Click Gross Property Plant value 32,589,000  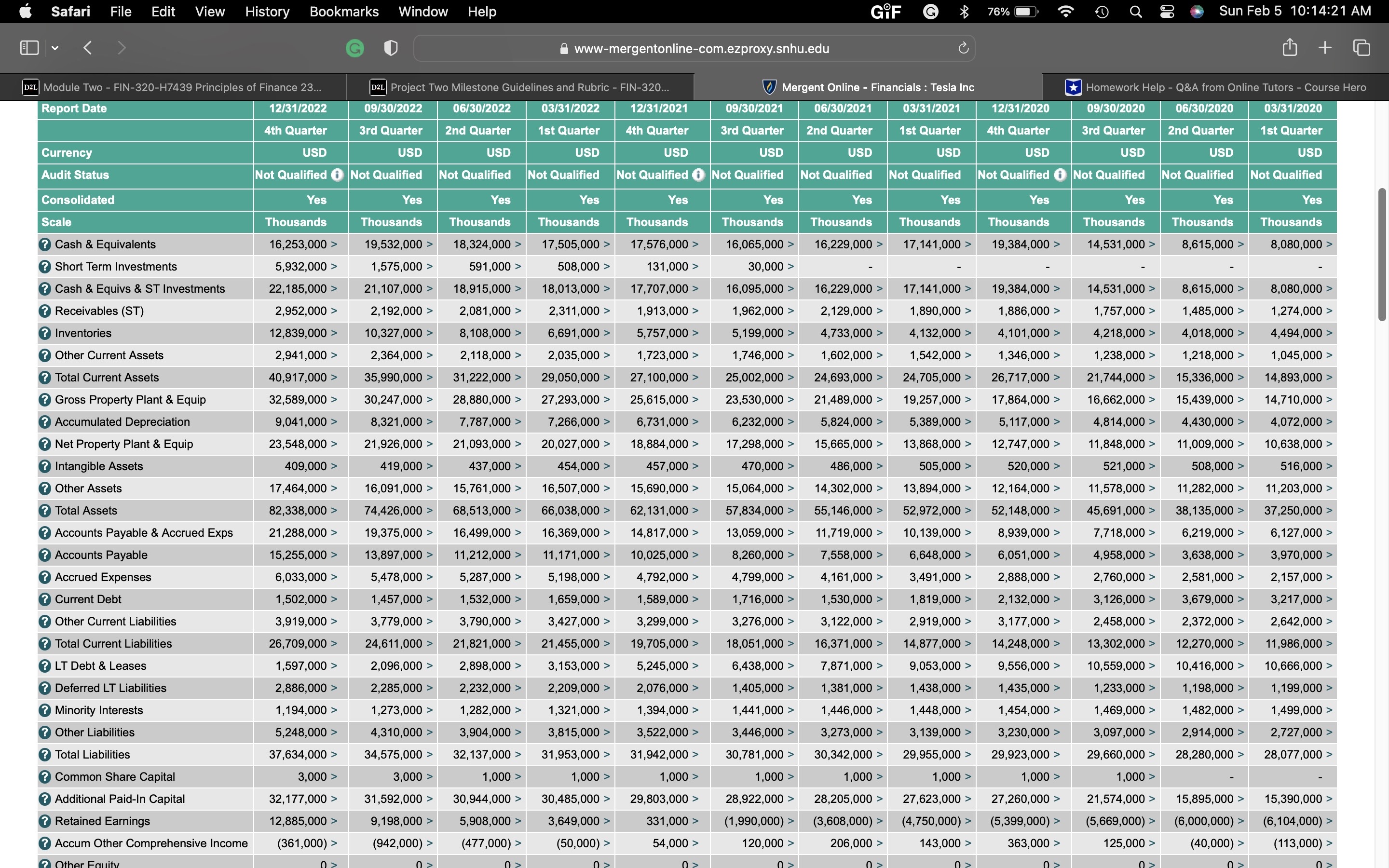[297, 400]
